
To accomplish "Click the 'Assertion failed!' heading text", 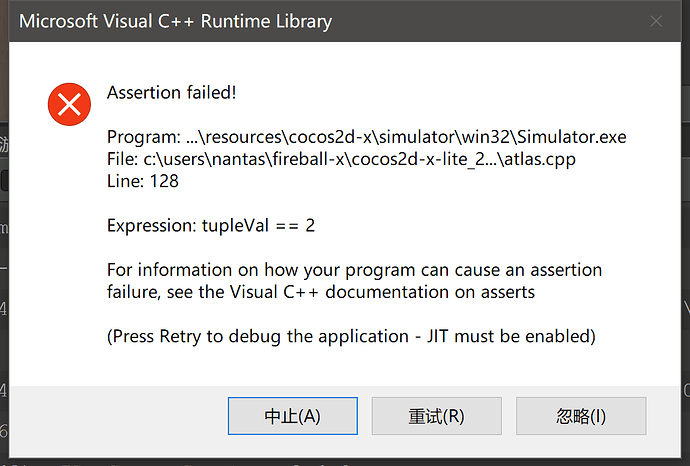I will point(171,93).
